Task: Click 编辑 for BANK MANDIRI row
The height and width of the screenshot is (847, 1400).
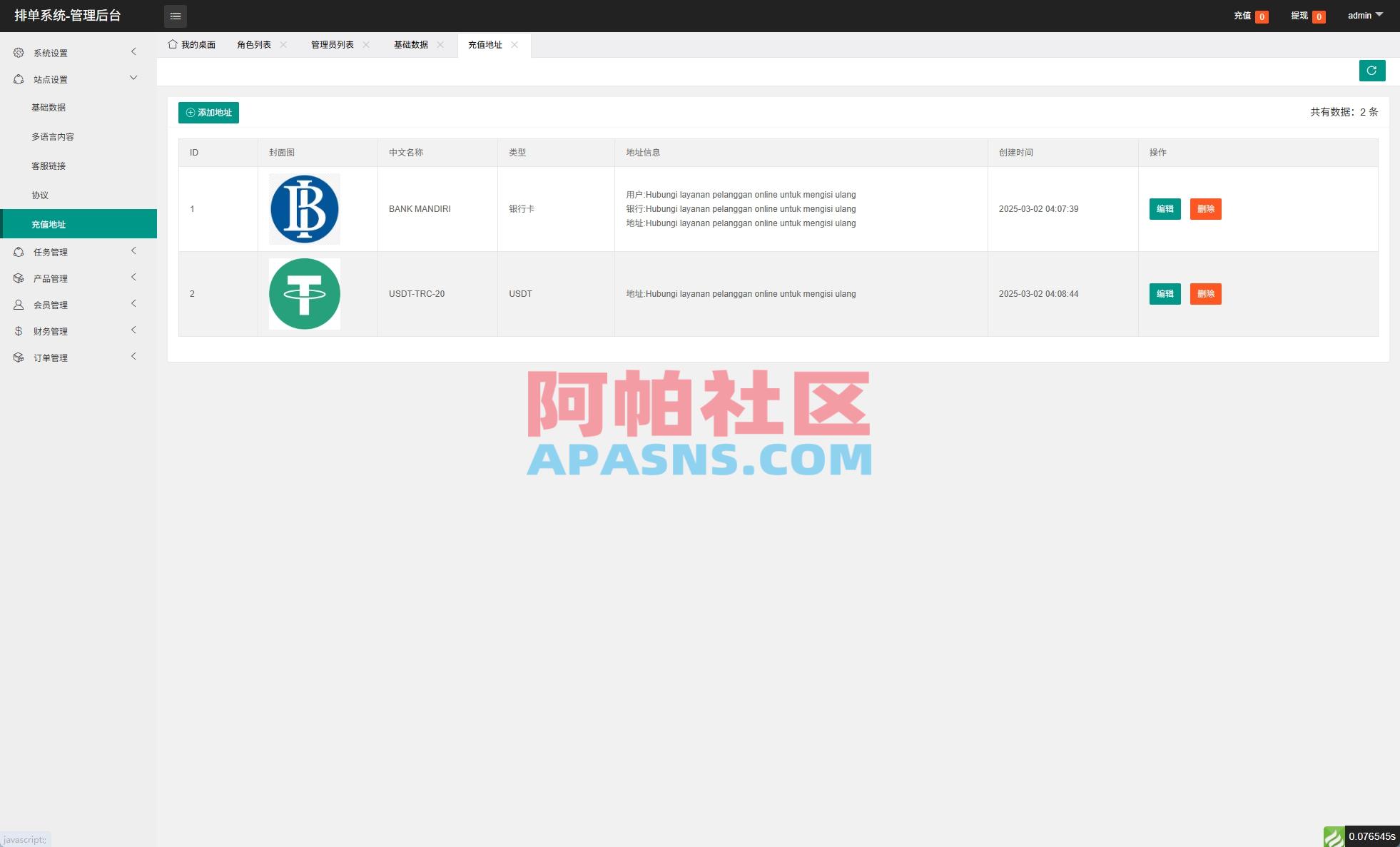Action: tap(1165, 209)
